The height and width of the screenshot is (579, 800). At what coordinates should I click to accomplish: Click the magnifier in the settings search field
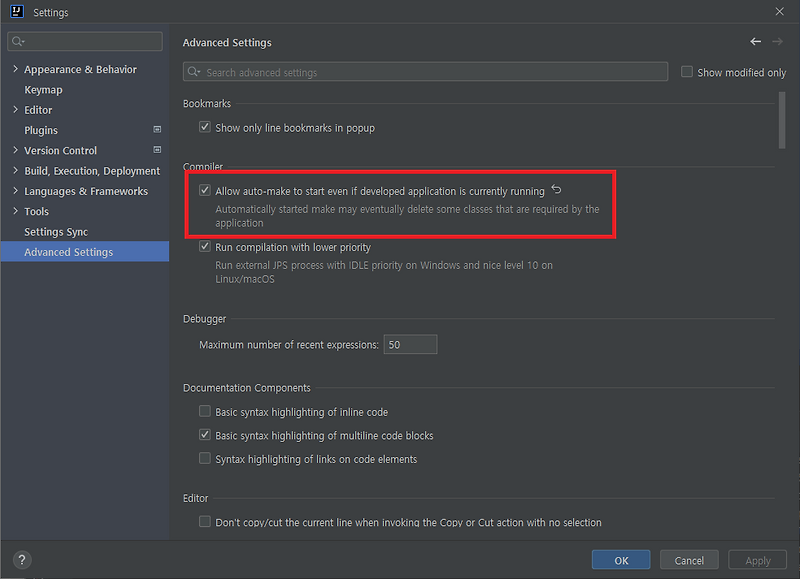pyautogui.click(x=18, y=41)
